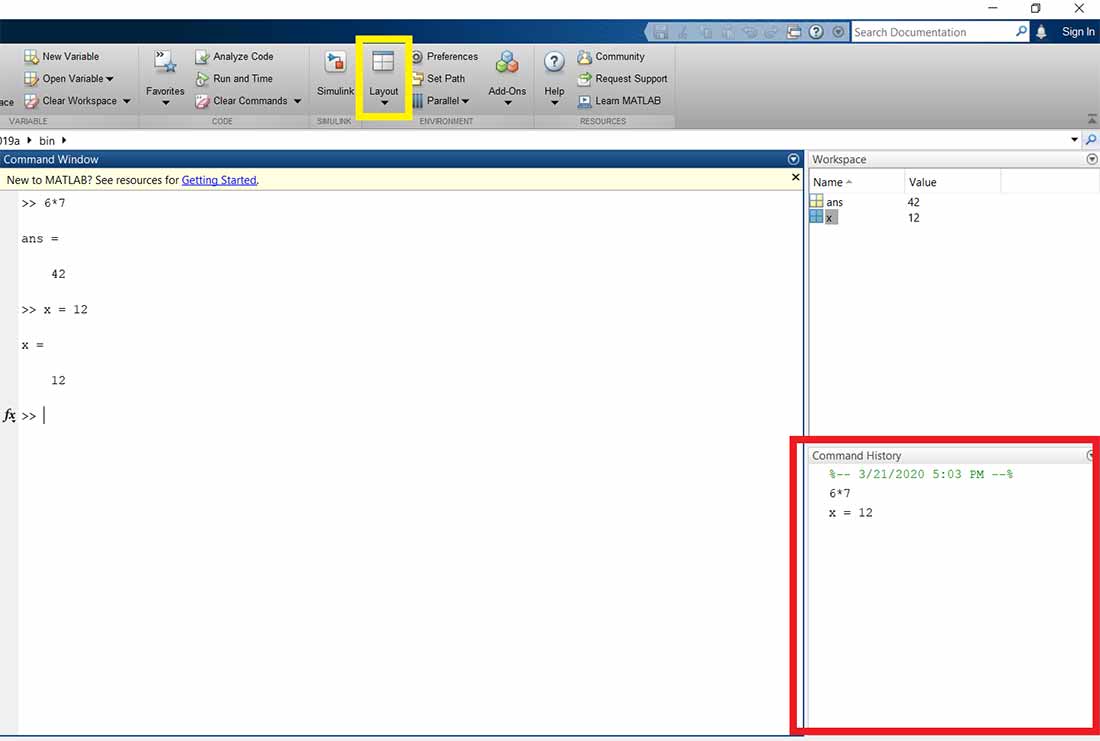Click the ans variable icon in Workspace

[x=817, y=201]
